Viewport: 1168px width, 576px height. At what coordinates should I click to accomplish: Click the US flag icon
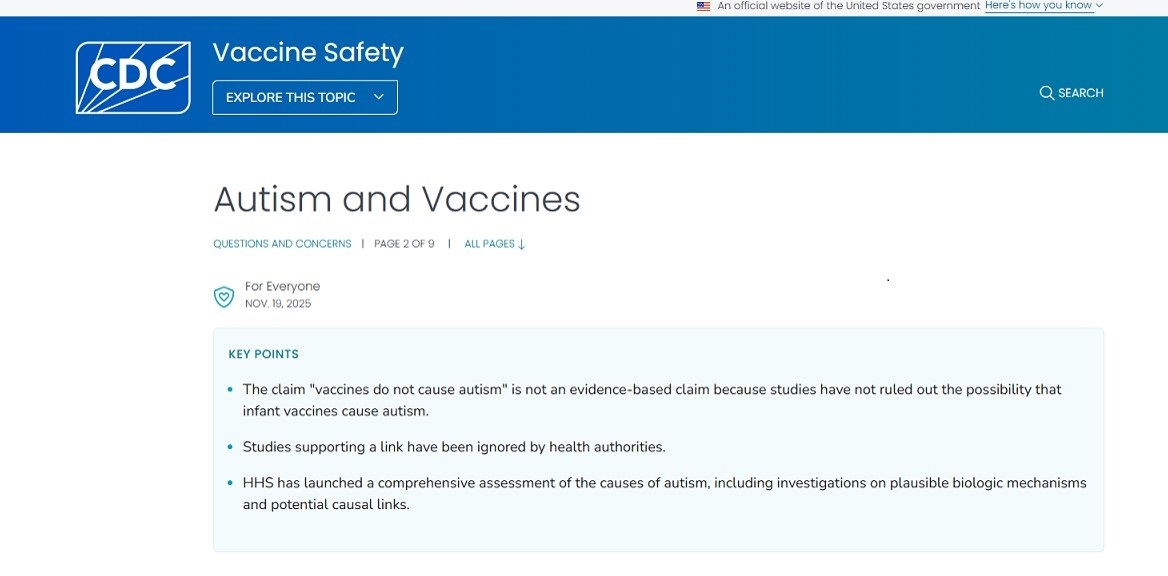point(704,6)
